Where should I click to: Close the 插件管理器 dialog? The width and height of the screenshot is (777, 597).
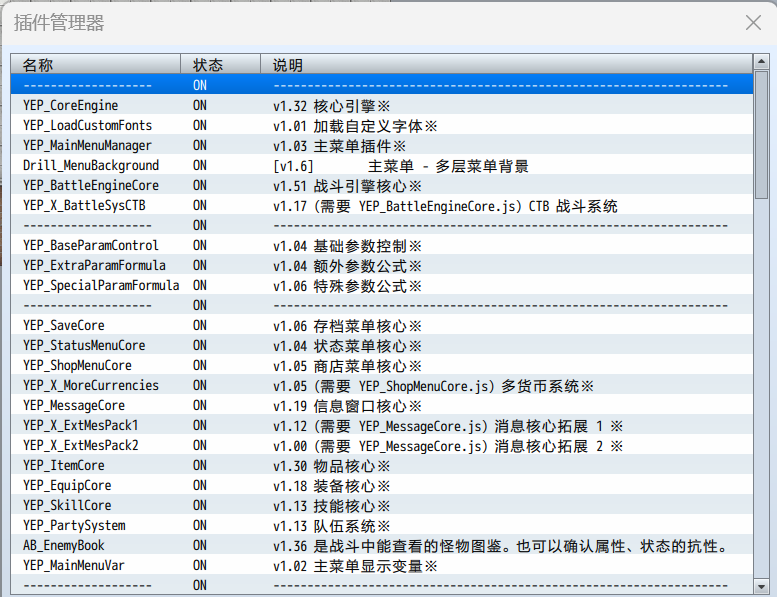click(x=753, y=22)
